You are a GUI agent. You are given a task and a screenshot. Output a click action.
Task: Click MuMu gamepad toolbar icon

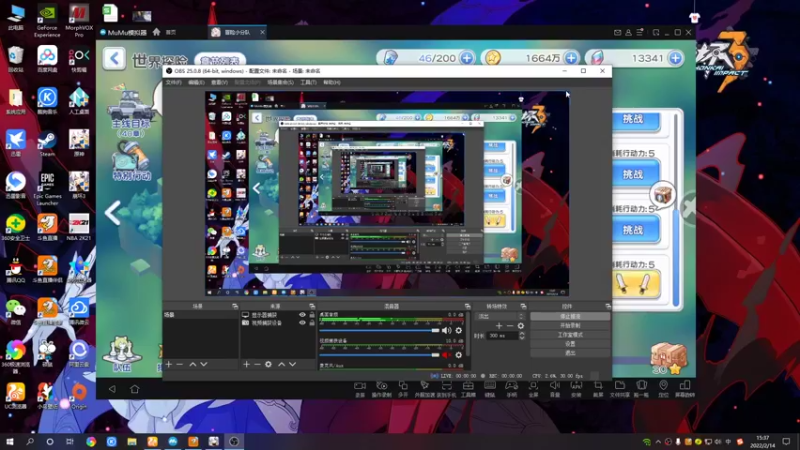pyautogui.click(x=511, y=388)
